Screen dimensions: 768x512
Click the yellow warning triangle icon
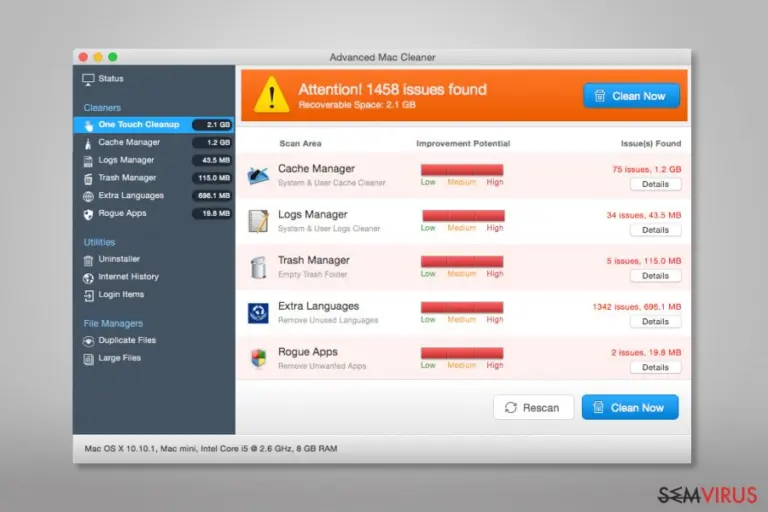(271, 95)
